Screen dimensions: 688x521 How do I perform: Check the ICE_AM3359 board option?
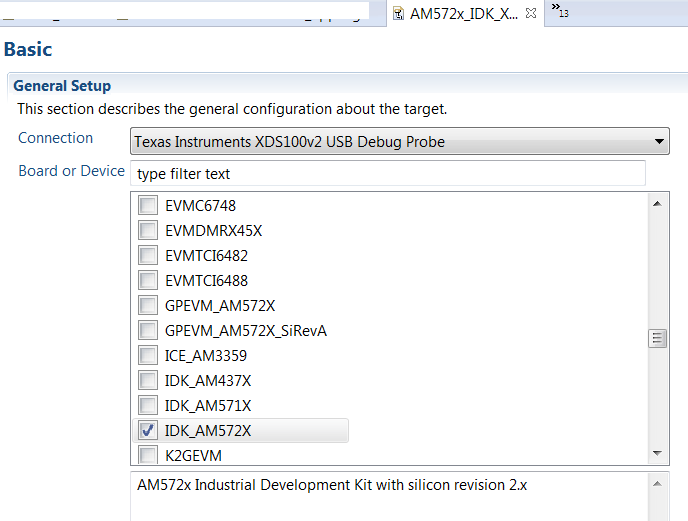coord(147,356)
